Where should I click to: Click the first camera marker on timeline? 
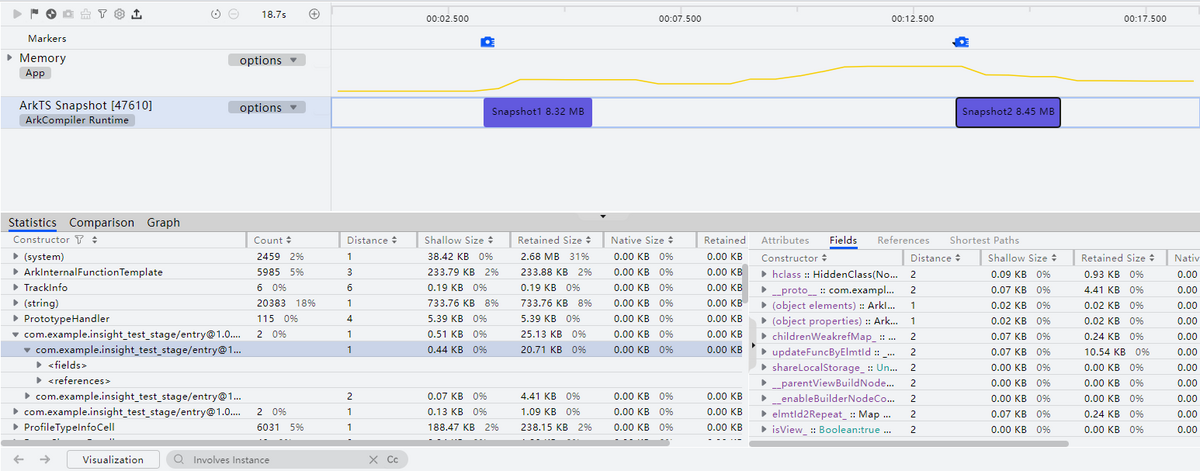click(x=487, y=42)
